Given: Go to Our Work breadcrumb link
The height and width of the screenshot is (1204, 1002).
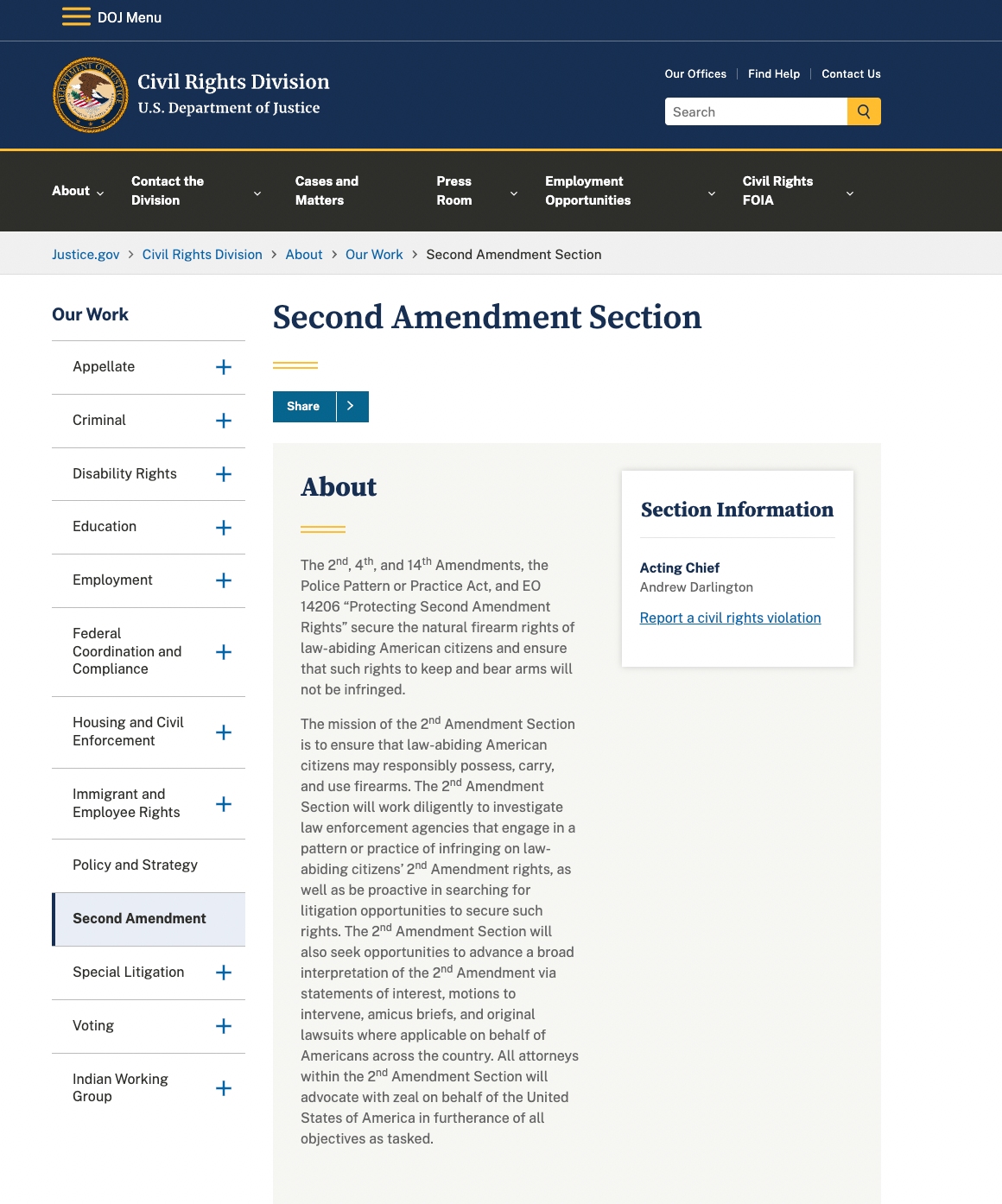Looking at the screenshot, I should [x=374, y=254].
